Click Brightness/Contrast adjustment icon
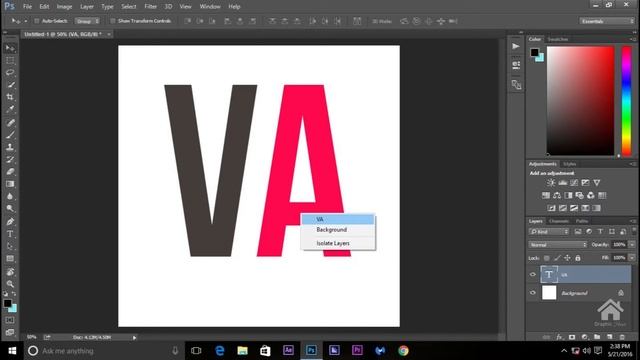Image resolution: width=640 pixels, height=360 pixels. (x=551, y=183)
